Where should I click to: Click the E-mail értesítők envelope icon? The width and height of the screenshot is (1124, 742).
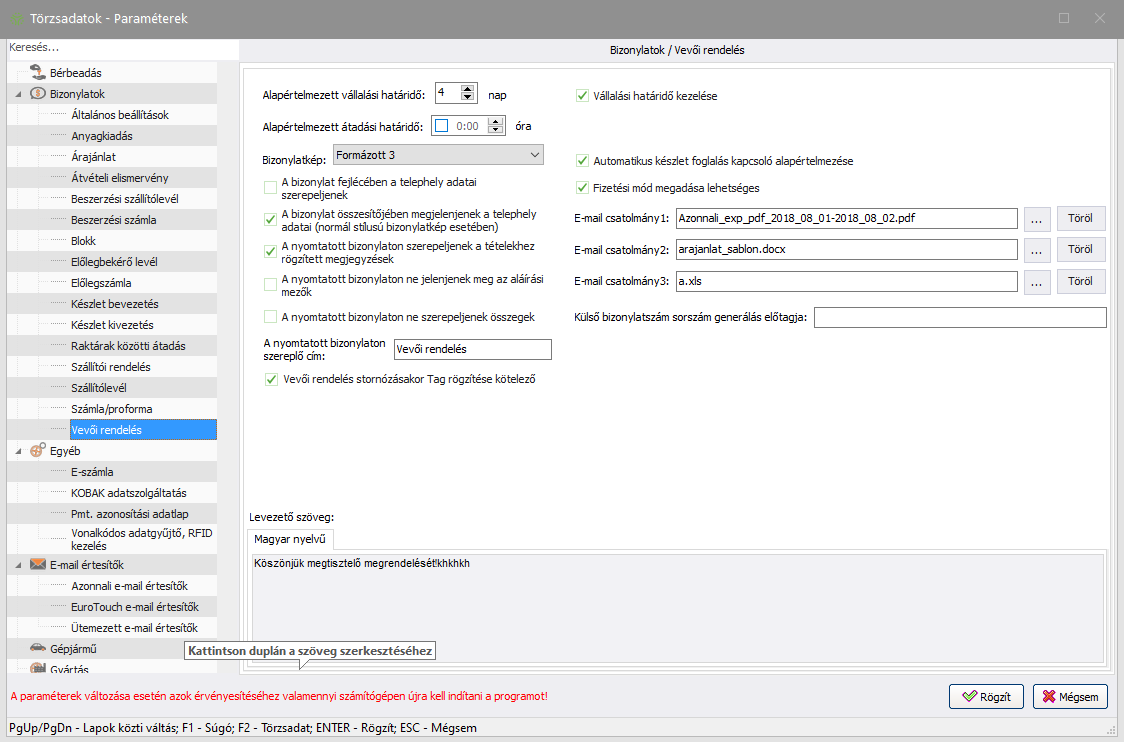coord(38,565)
